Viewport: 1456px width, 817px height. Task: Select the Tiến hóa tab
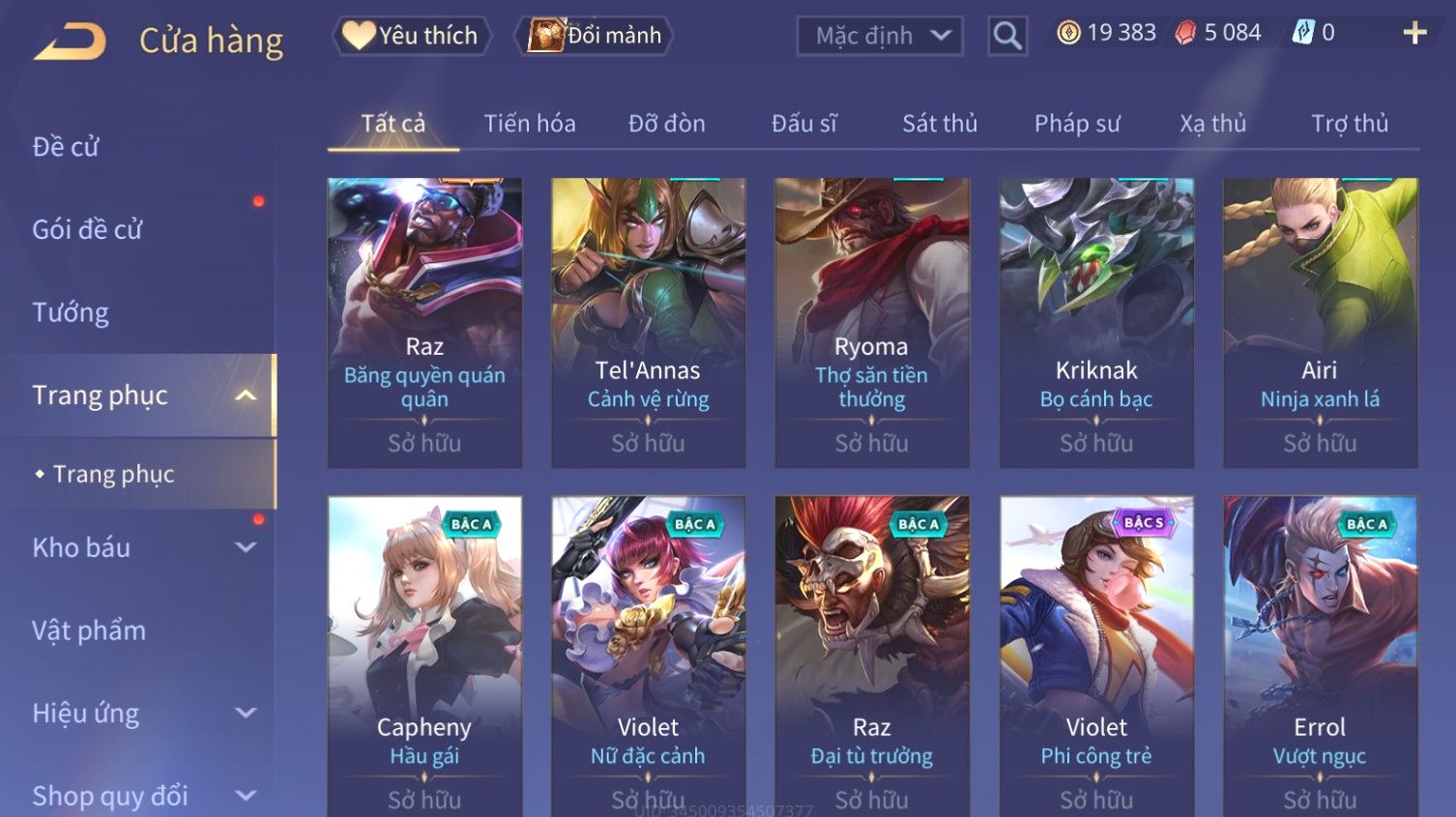530,124
